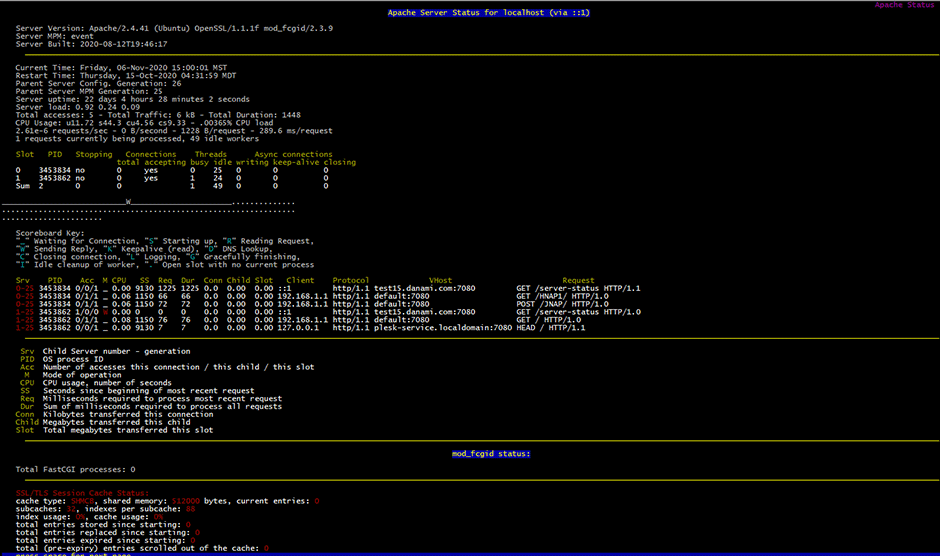Click the 'Mode of operation' legend line

pos(82,374)
